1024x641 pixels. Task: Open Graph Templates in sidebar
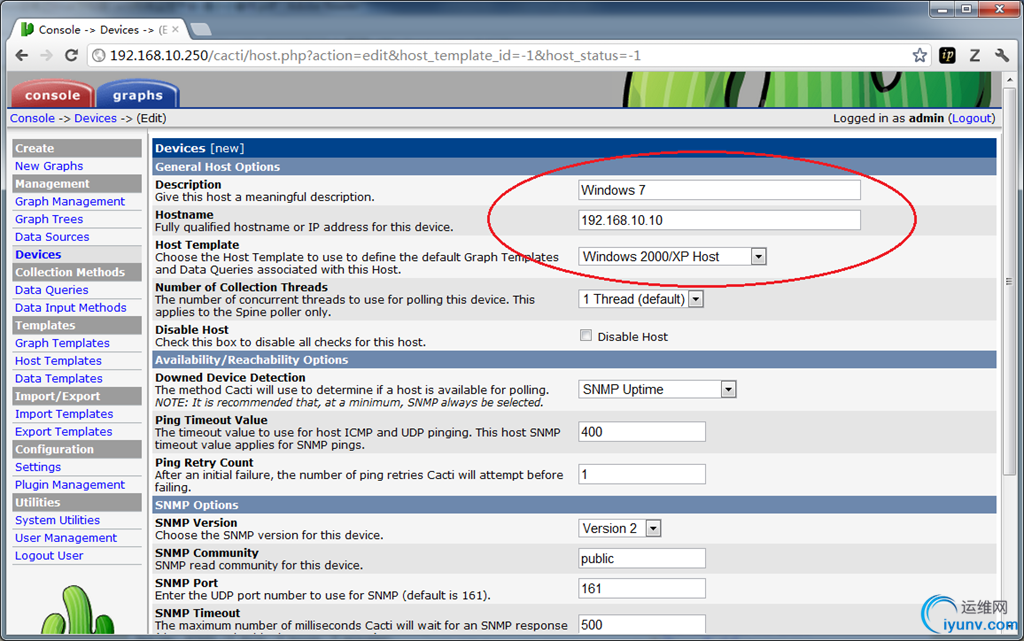pos(62,343)
